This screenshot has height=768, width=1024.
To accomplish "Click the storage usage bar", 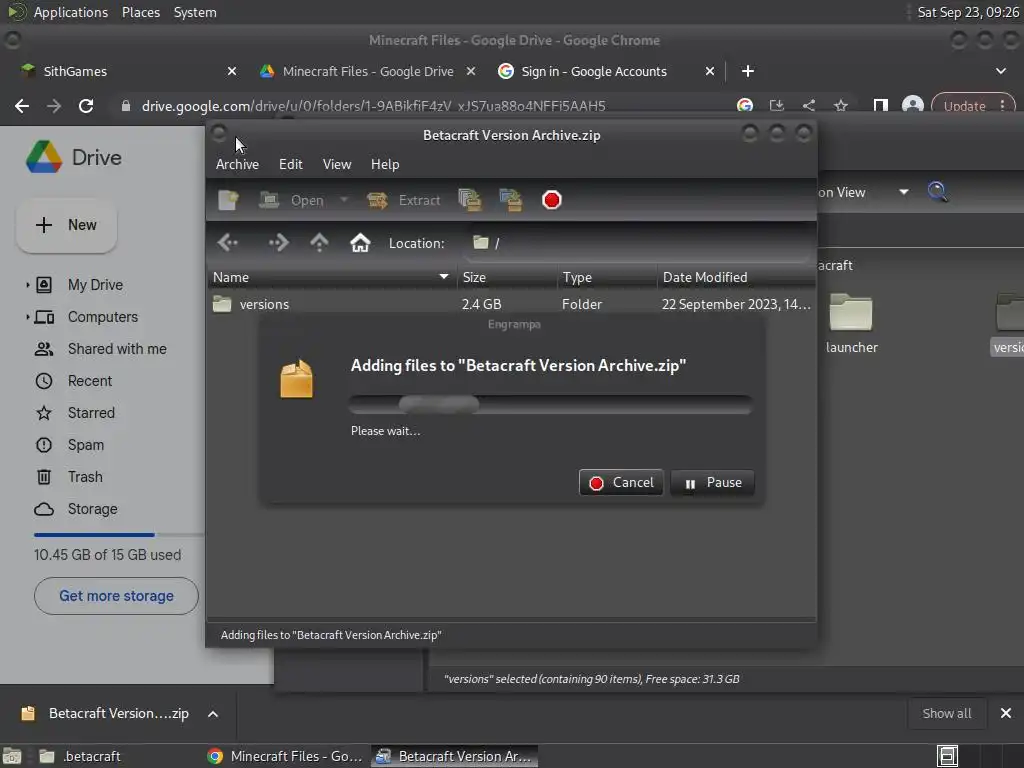I will tap(119, 535).
